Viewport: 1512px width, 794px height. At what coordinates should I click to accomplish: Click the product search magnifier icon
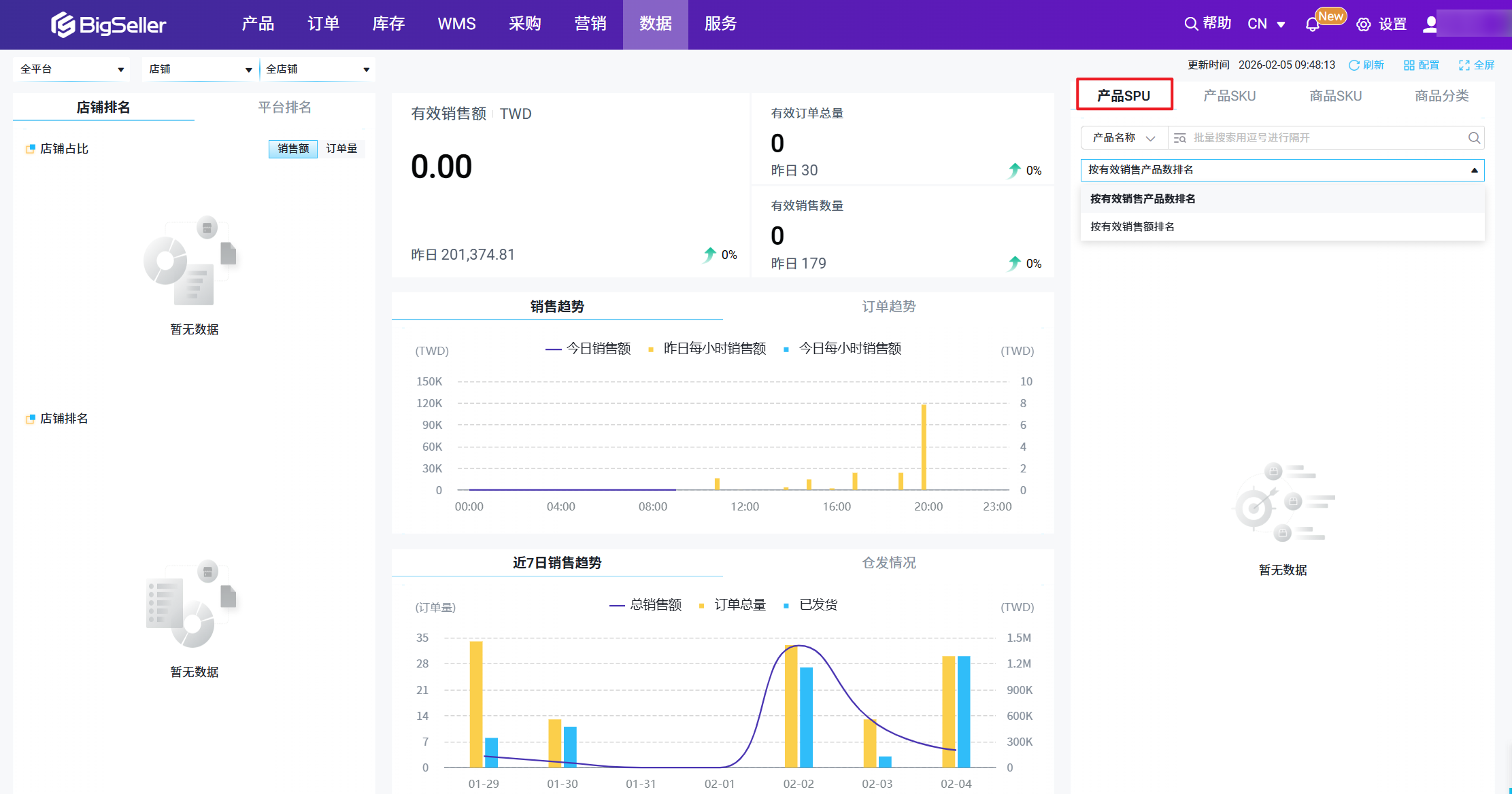click(x=1474, y=138)
